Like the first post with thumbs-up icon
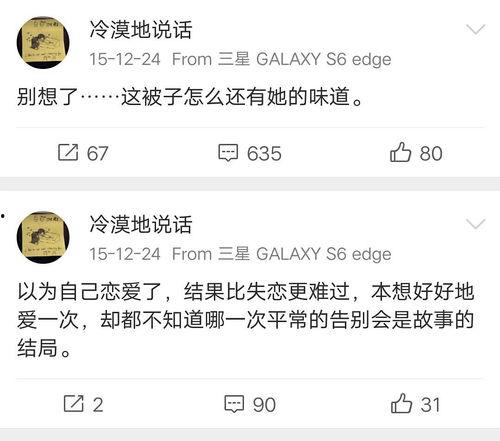The width and height of the screenshot is (500, 441). 400,152
